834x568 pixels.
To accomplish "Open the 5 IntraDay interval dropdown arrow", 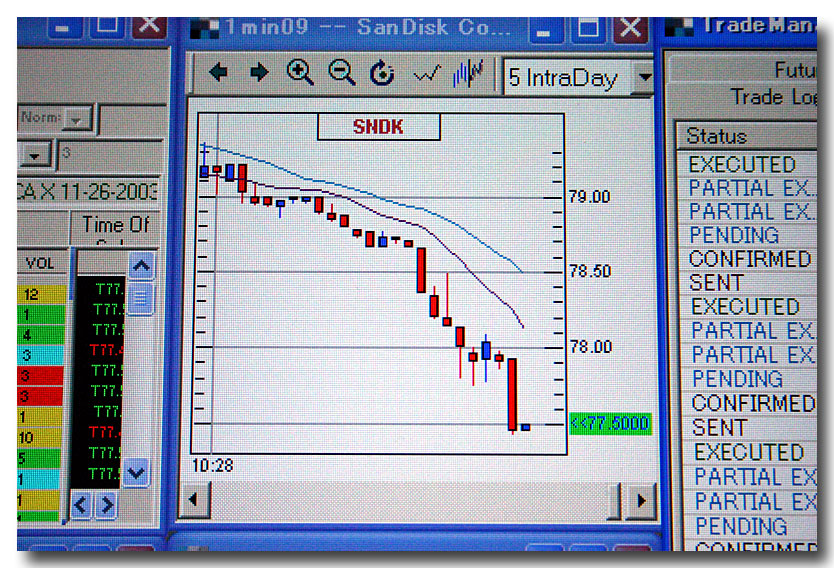I will [644, 77].
